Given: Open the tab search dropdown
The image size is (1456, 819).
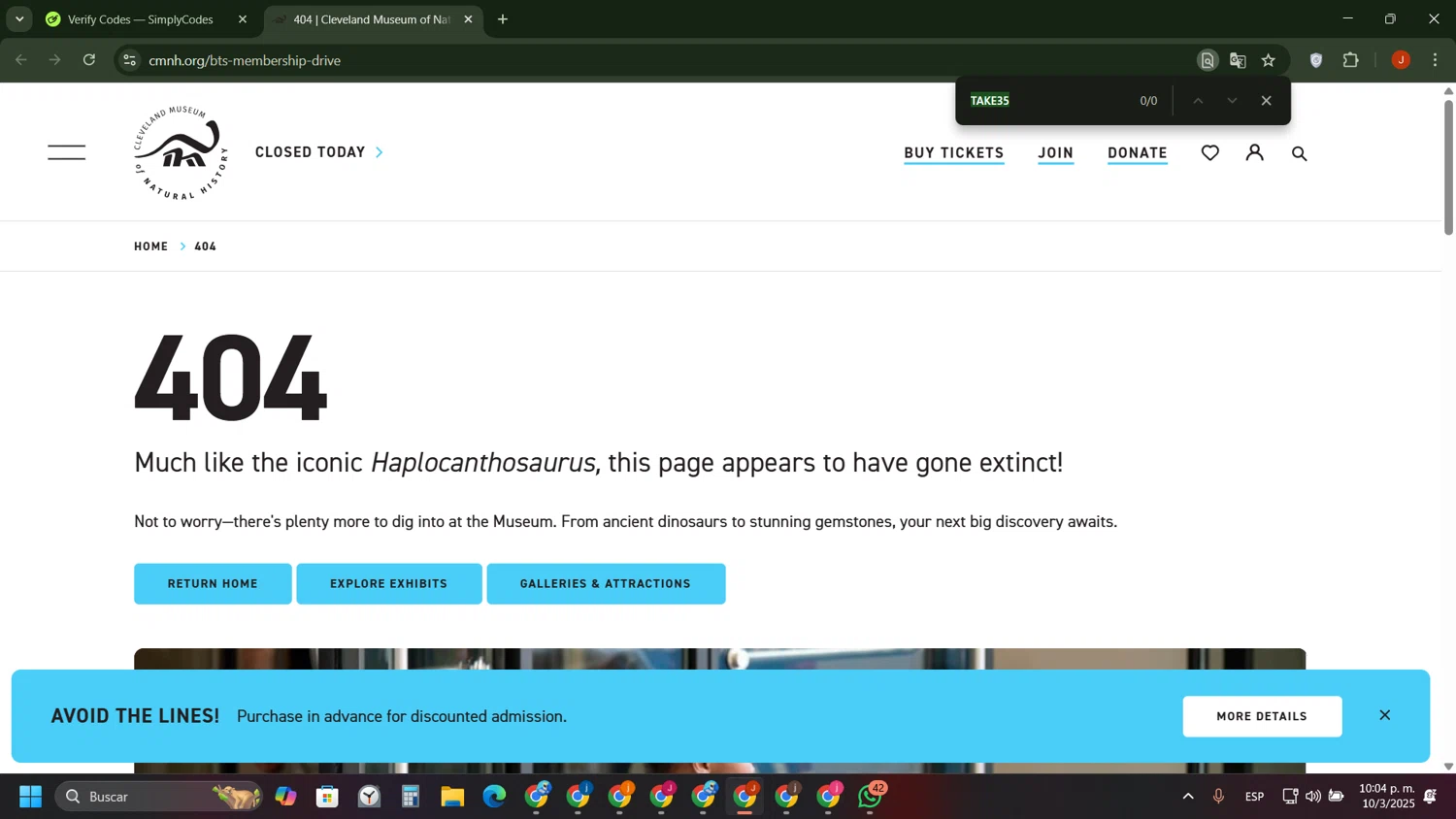Looking at the screenshot, I should [x=19, y=19].
